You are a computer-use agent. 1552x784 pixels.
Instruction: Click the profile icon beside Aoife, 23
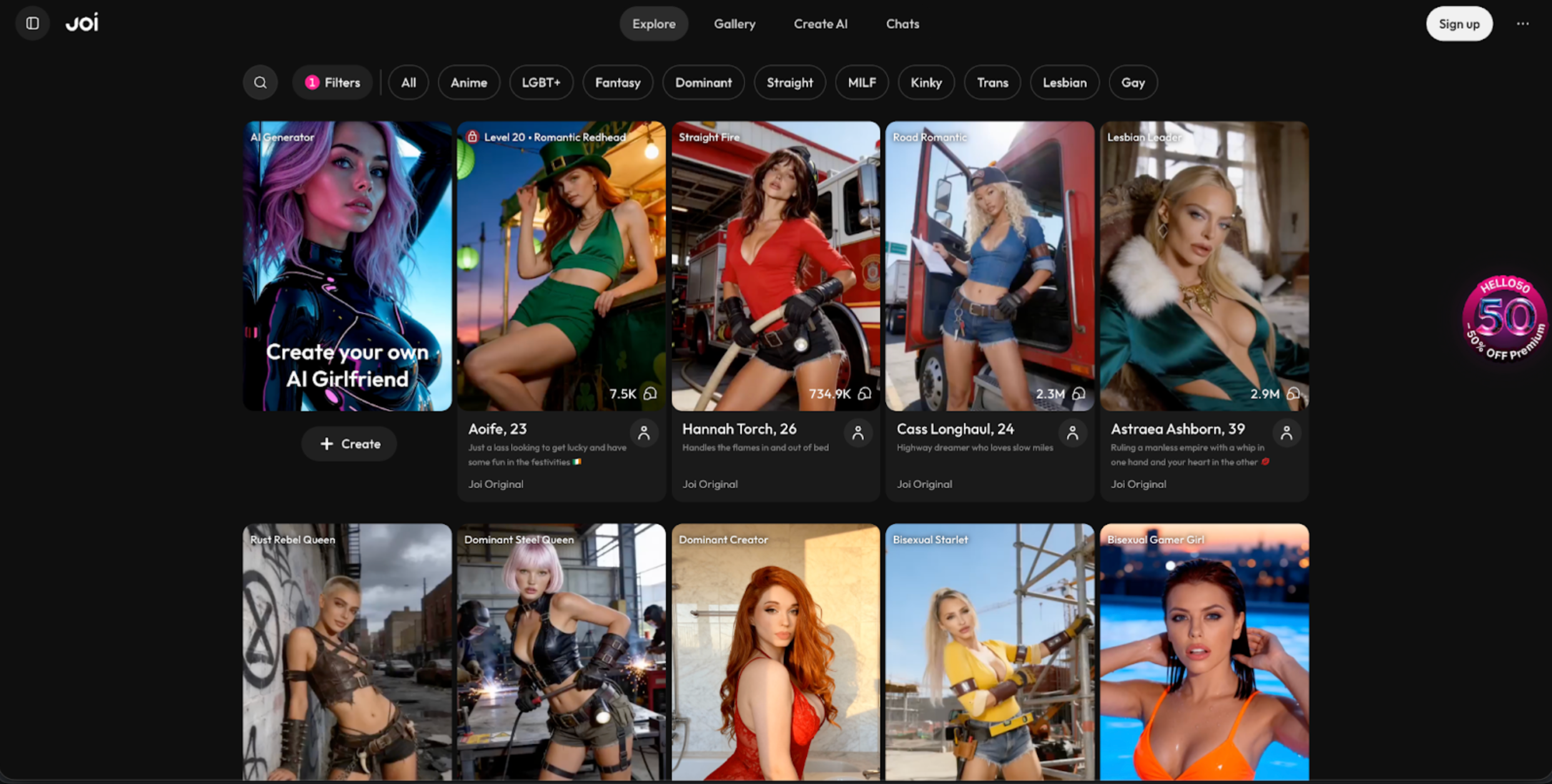pos(644,433)
